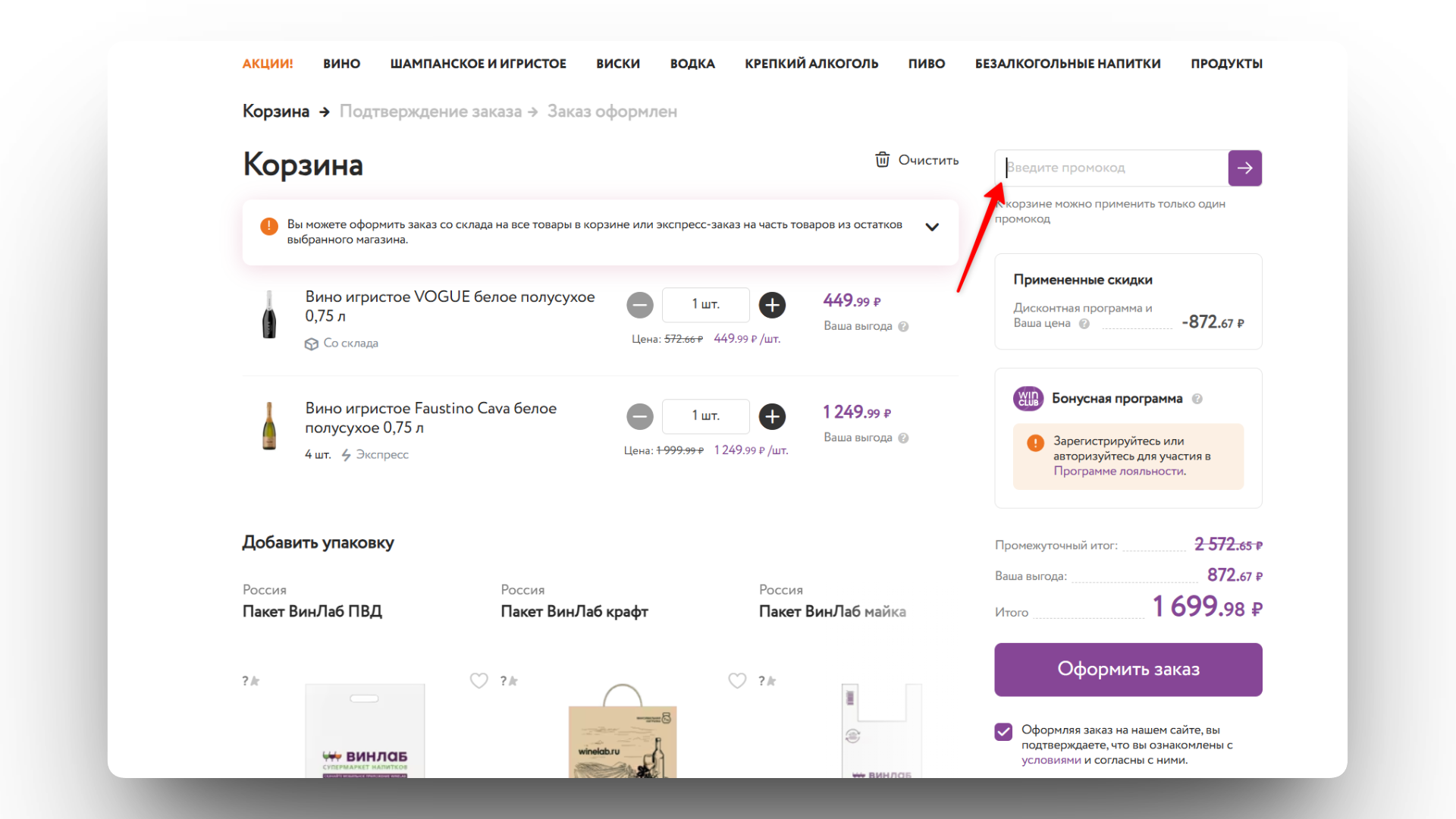Viewport: 1456px width, 819px height.
Task: Open the ВИНО menu category
Action: (341, 64)
